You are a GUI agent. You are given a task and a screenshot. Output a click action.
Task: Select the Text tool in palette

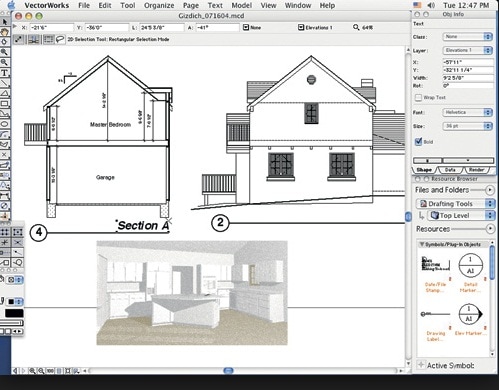pyautogui.click(x=4, y=73)
